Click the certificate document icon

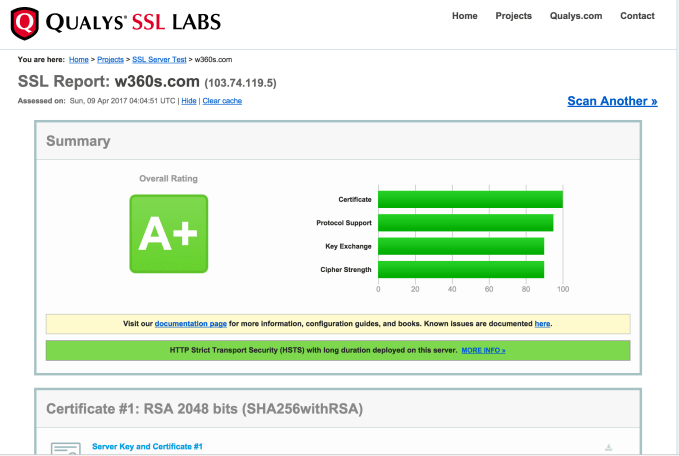(66, 448)
